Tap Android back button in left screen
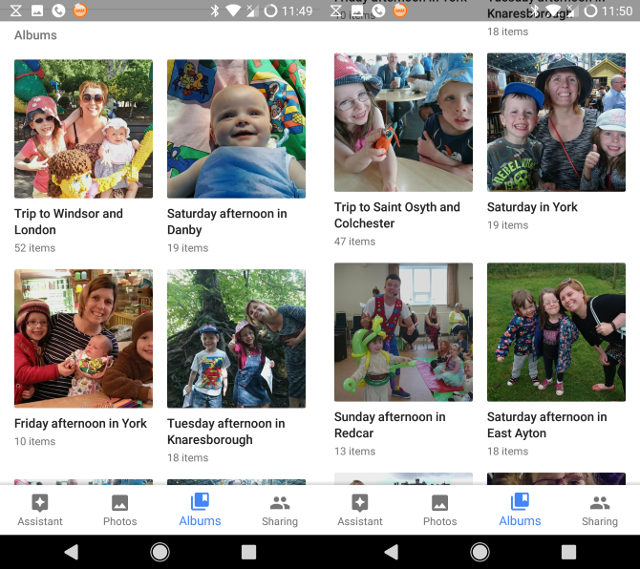Image resolution: width=640 pixels, height=569 pixels. 71,552
